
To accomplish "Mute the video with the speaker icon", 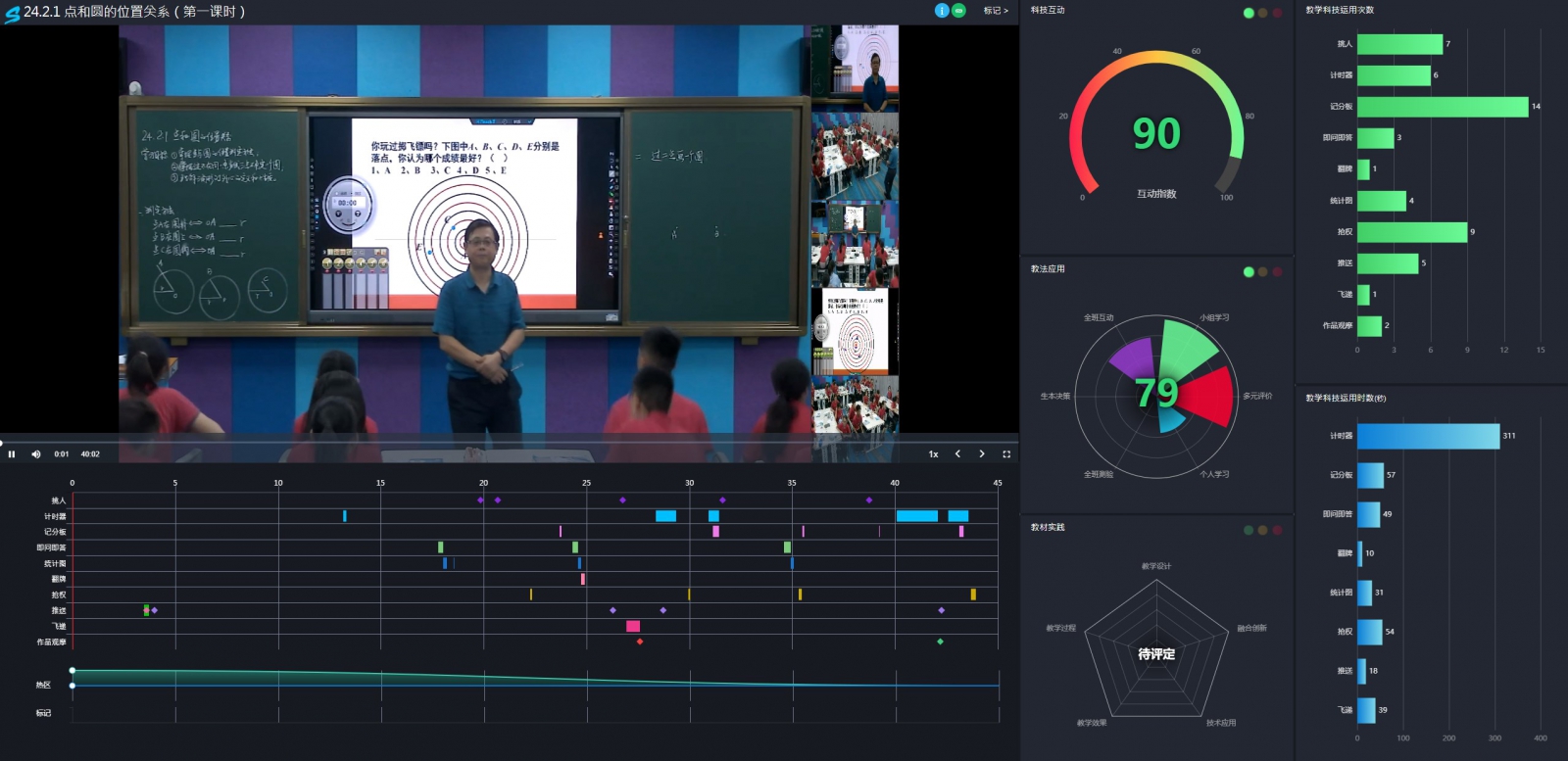I will tap(36, 454).
